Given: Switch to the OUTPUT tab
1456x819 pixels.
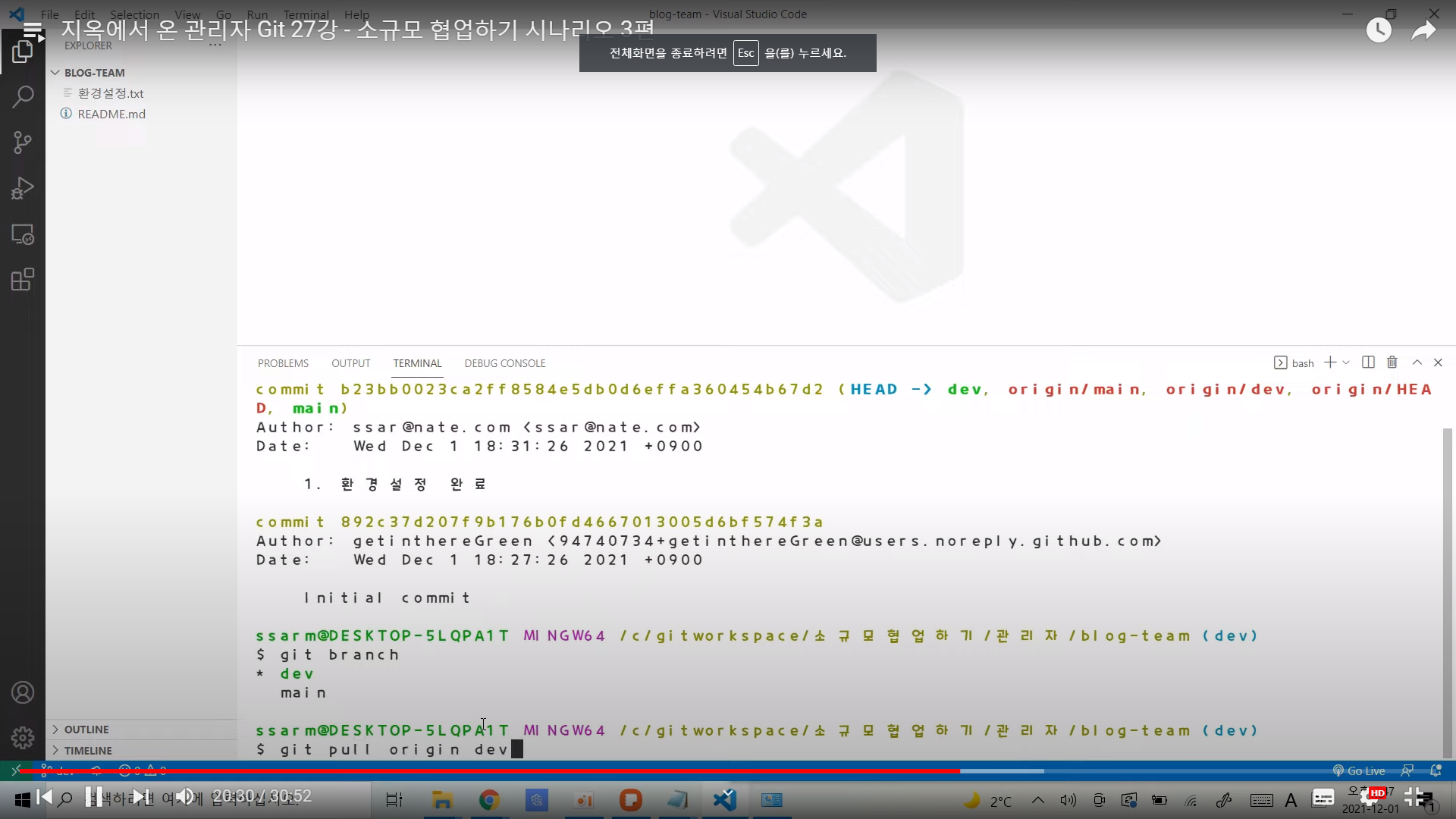Looking at the screenshot, I should (350, 363).
